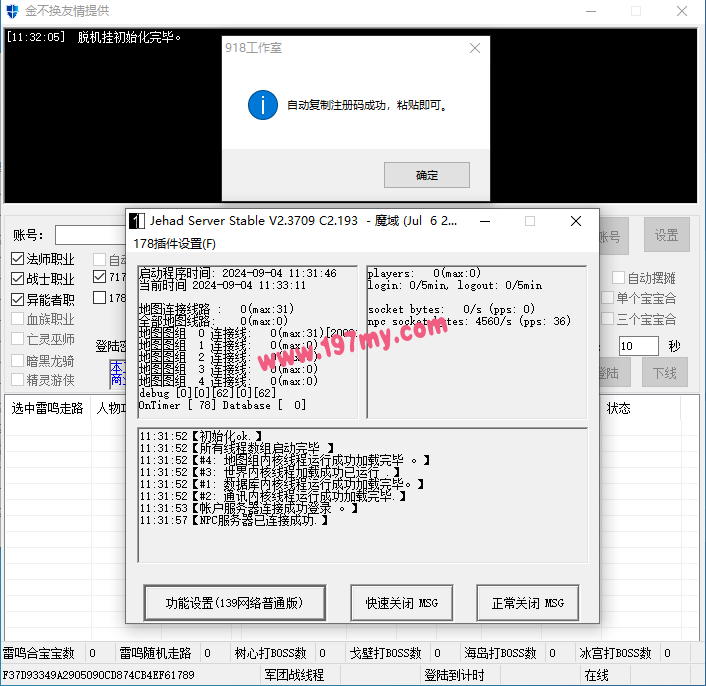Close the Jehad Server window
Viewport: 706px width, 686px height.
[575, 221]
